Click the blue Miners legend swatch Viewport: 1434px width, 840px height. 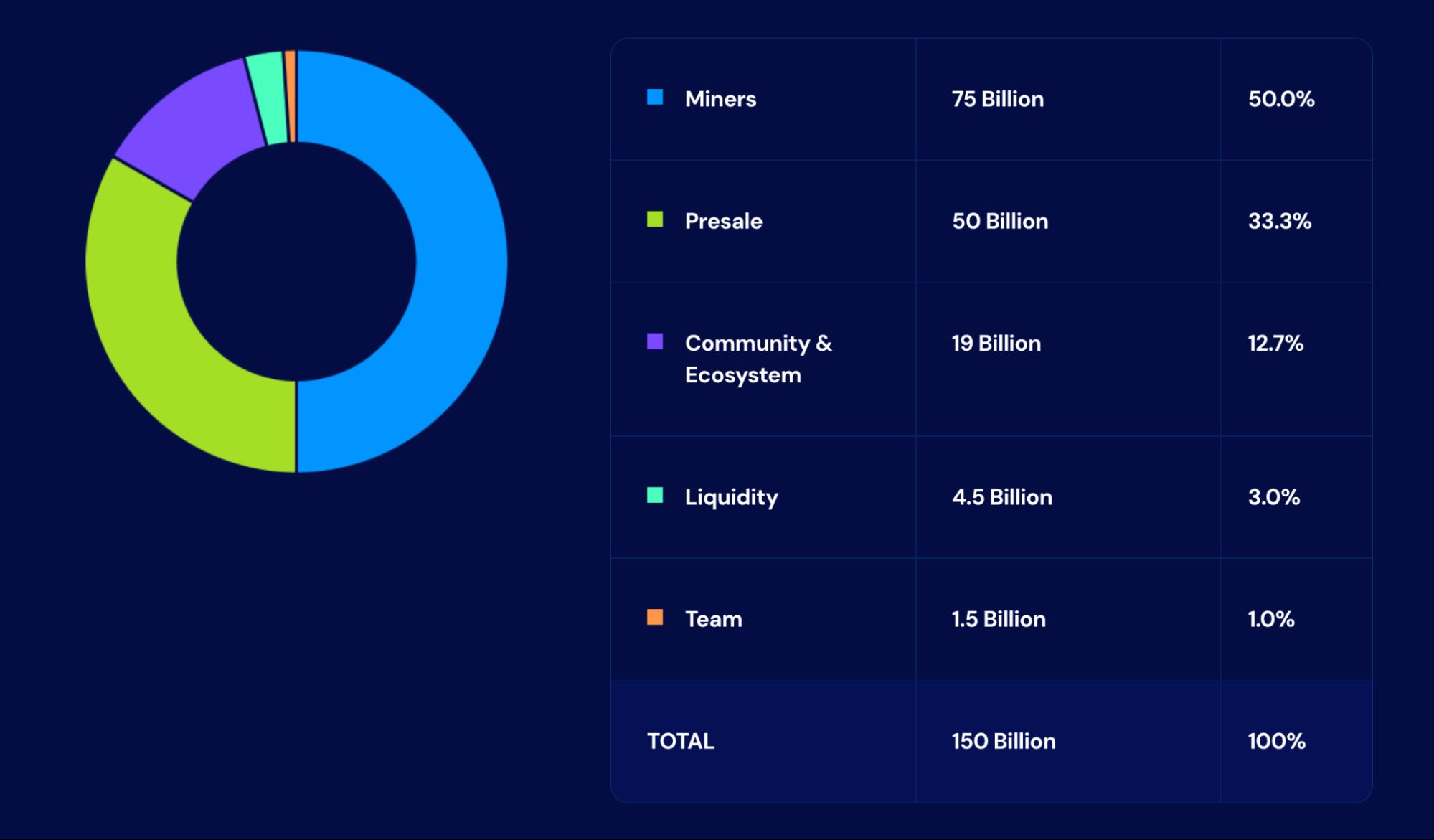coord(655,98)
